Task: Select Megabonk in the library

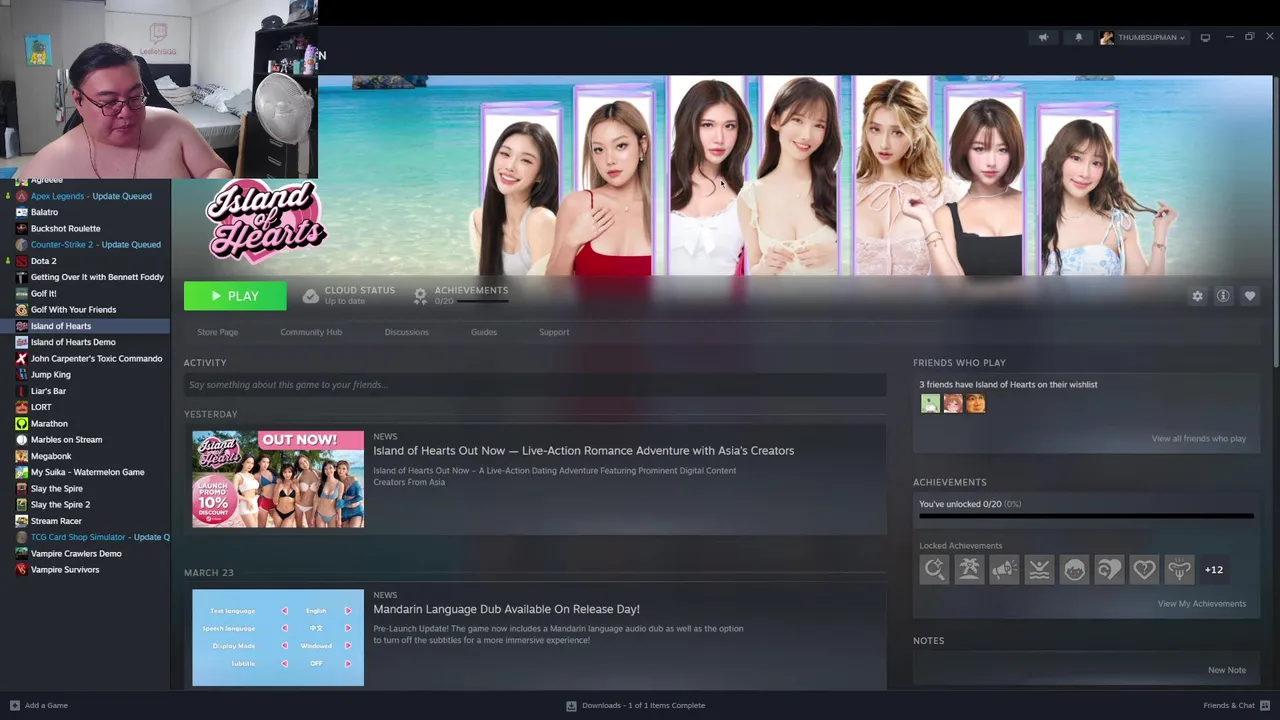Action: [x=51, y=456]
